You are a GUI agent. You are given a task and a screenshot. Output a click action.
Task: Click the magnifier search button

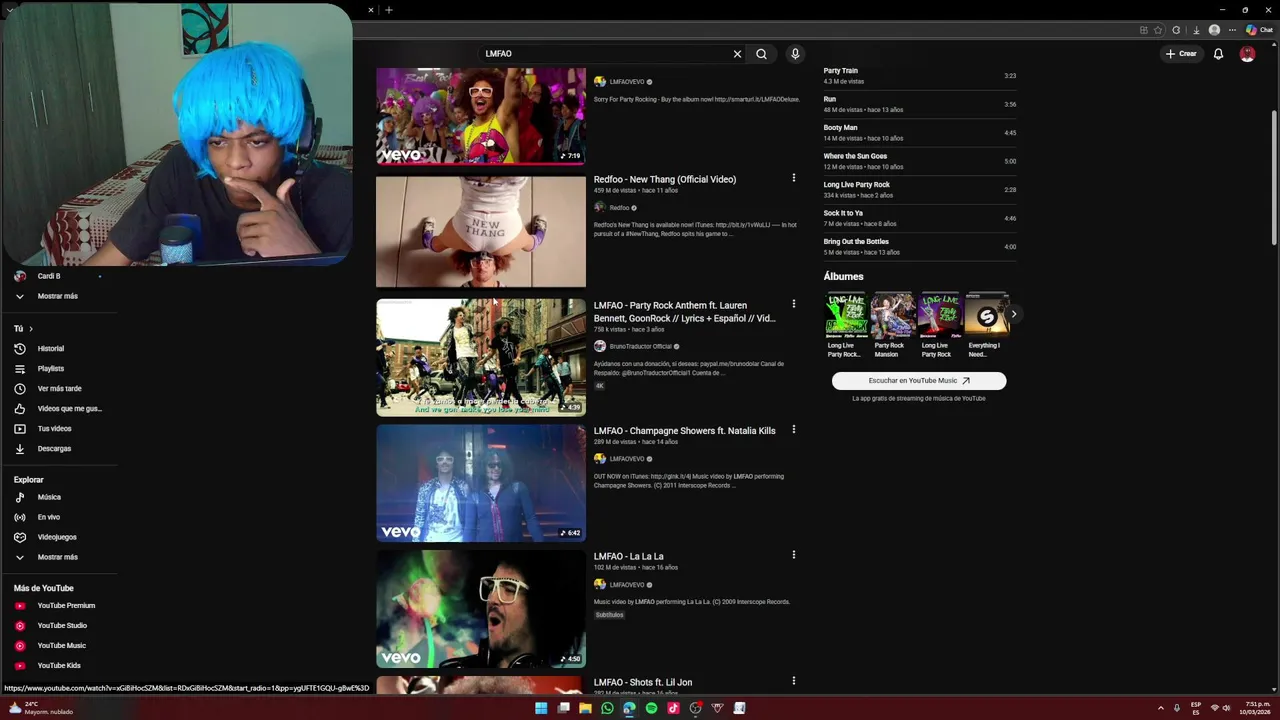coord(761,54)
